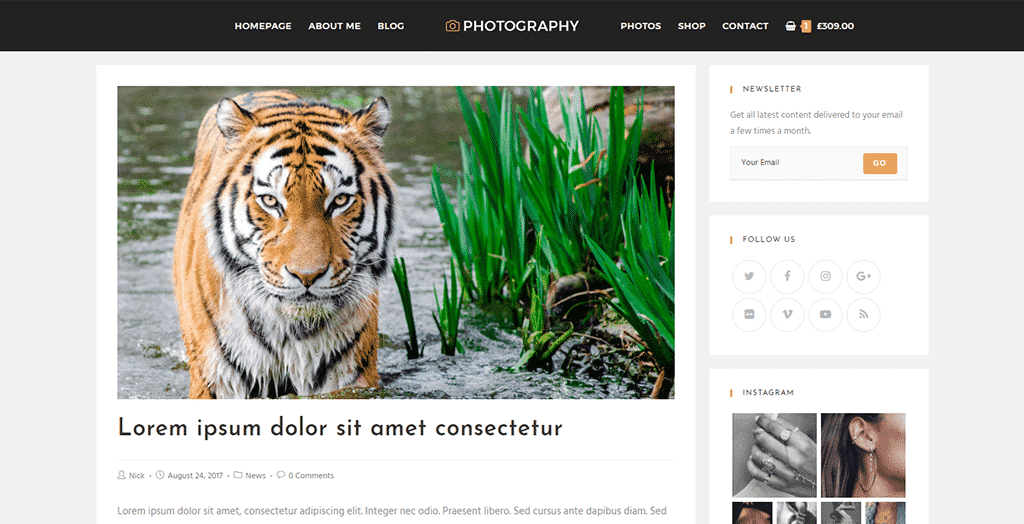This screenshot has height=524, width=1024.
Task: Open the Photos menu item
Action: point(641,26)
